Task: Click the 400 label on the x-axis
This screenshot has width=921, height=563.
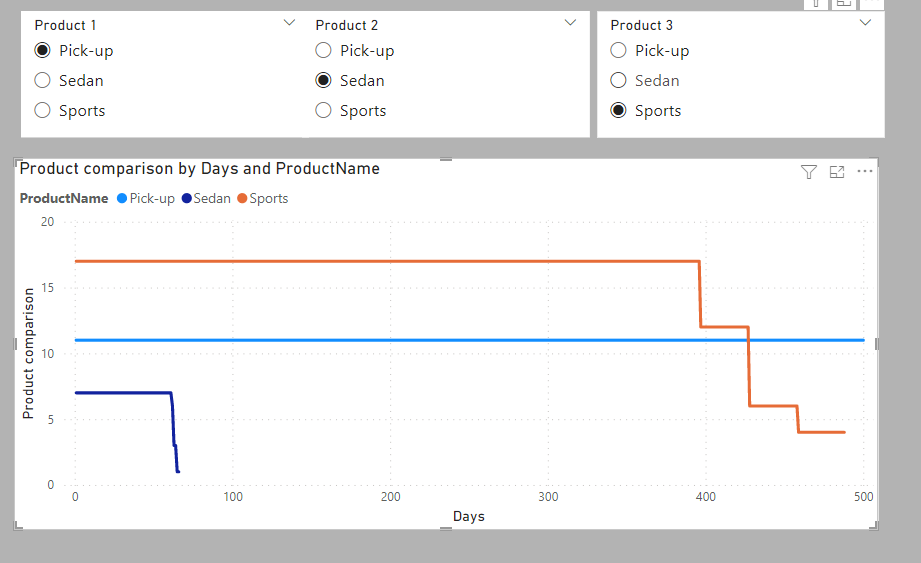Action: click(706, 497)
